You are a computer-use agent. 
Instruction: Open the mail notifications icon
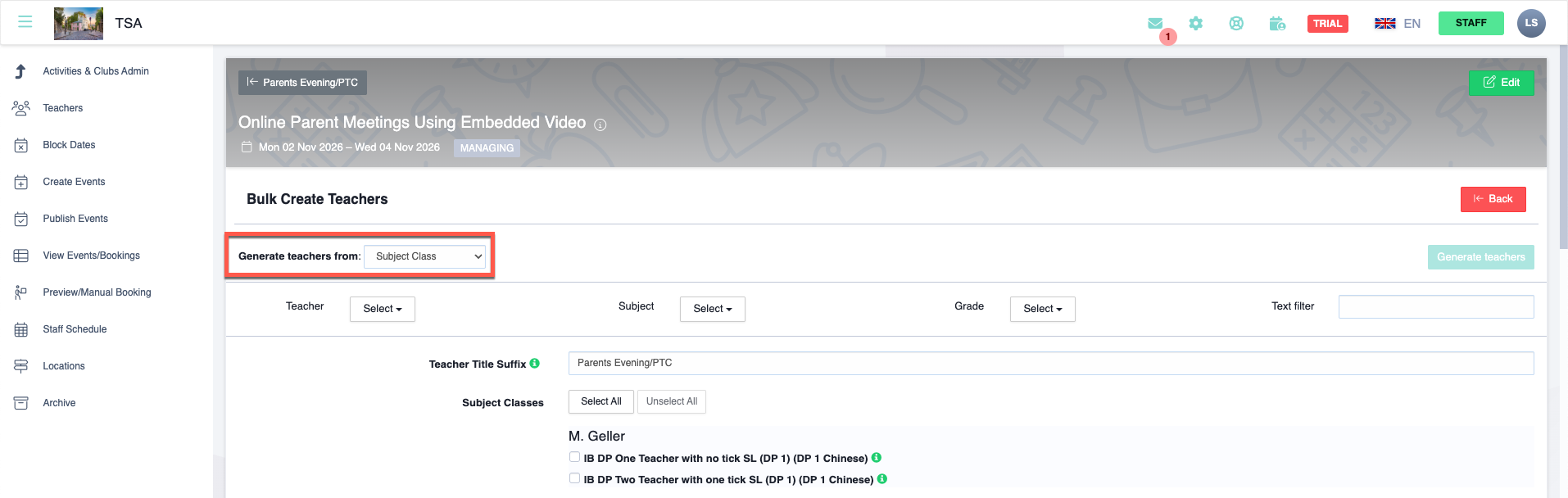point(1155,24)
